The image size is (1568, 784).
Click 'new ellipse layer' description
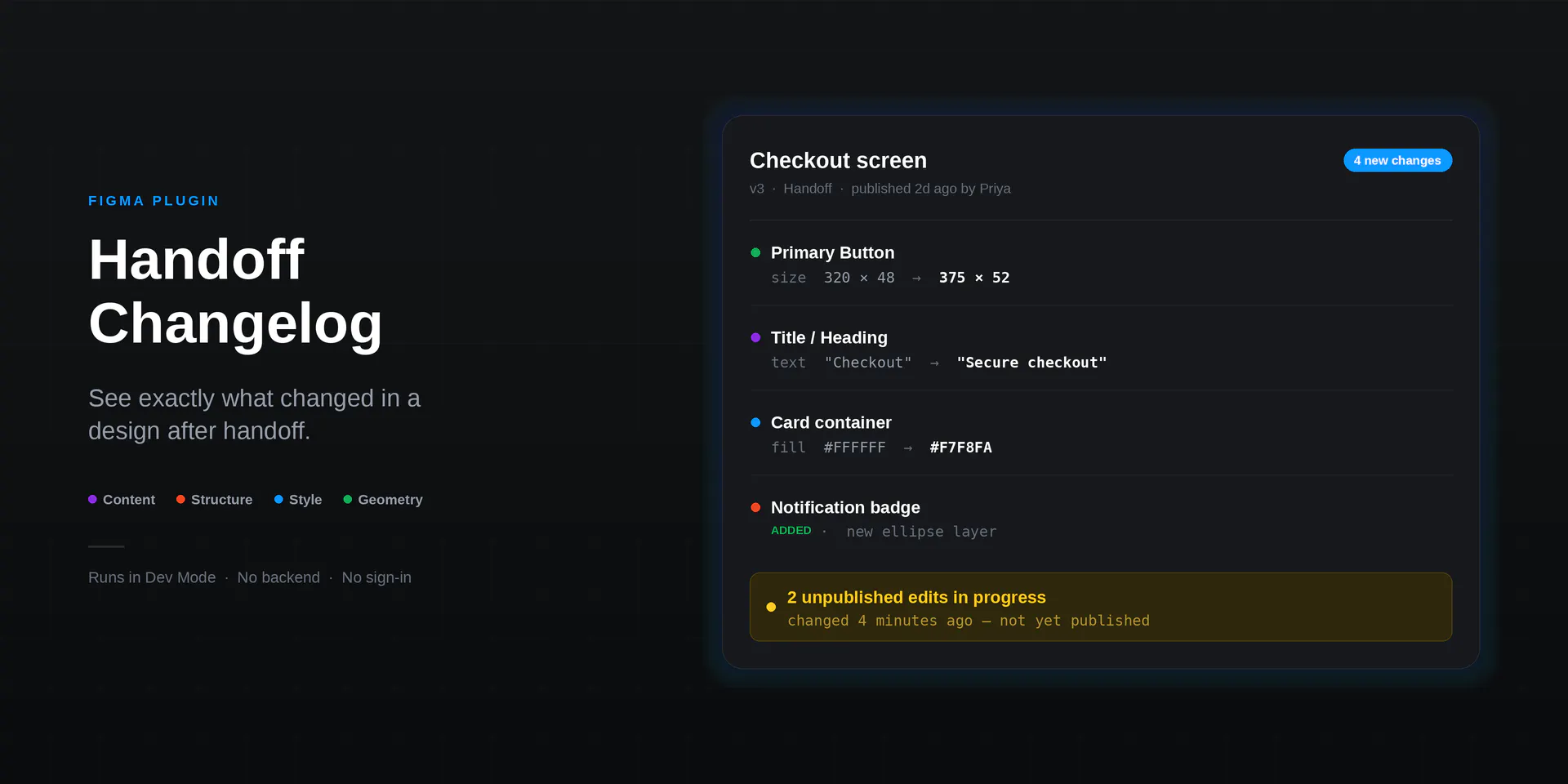[921, 532]
